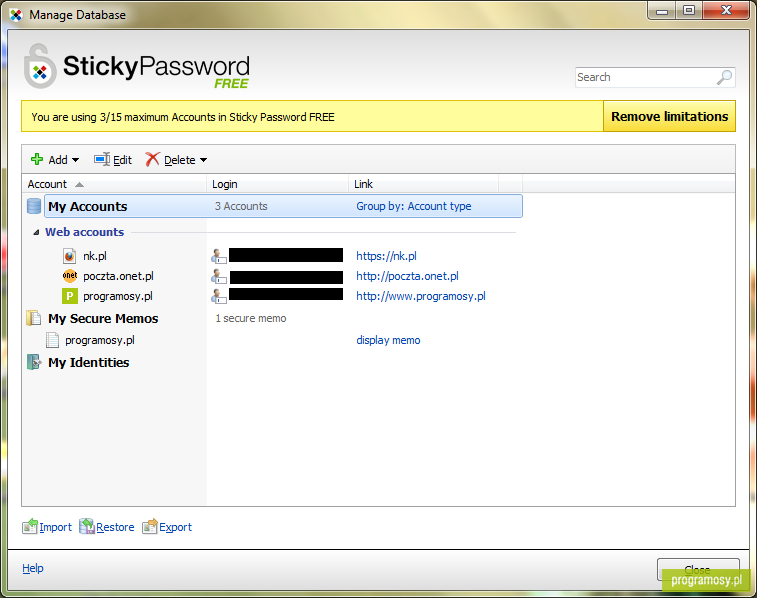Screen dimensions: 757x598
Task: Click the My Accounts database icon
Action: tap(34, 206)
